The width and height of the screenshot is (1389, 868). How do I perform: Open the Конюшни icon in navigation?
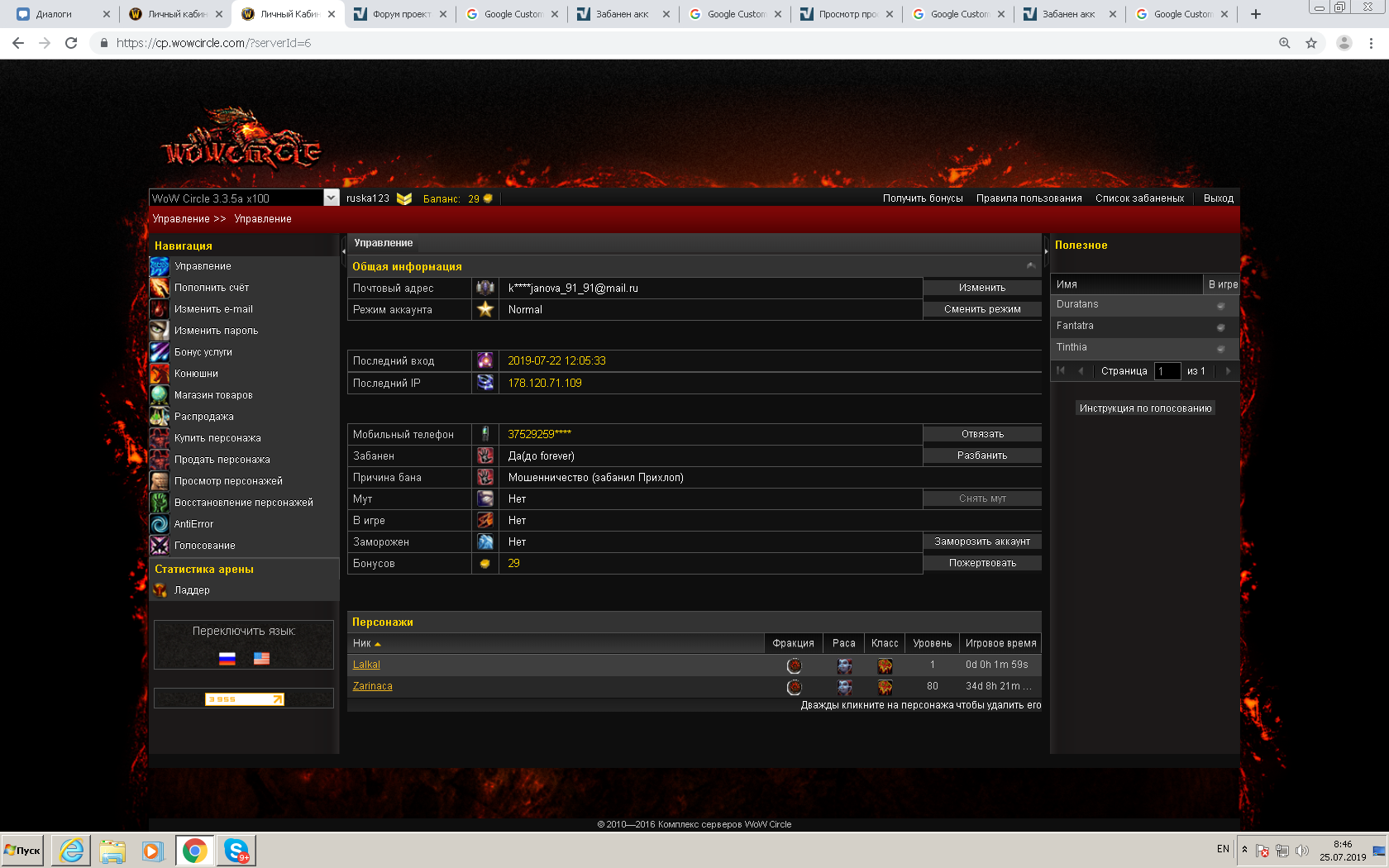[x=160, y=374]
